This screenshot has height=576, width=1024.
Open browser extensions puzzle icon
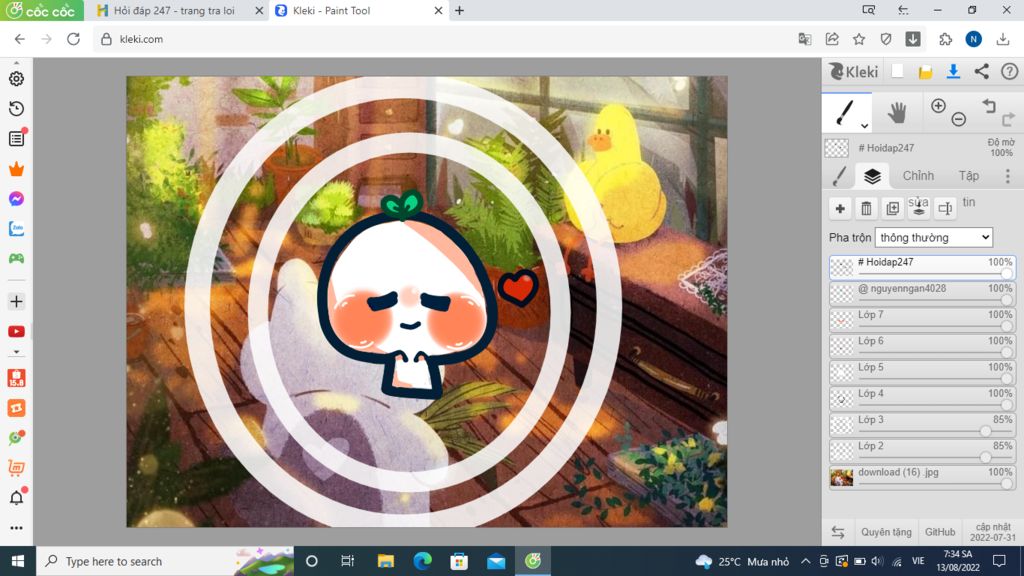(945, 39)
